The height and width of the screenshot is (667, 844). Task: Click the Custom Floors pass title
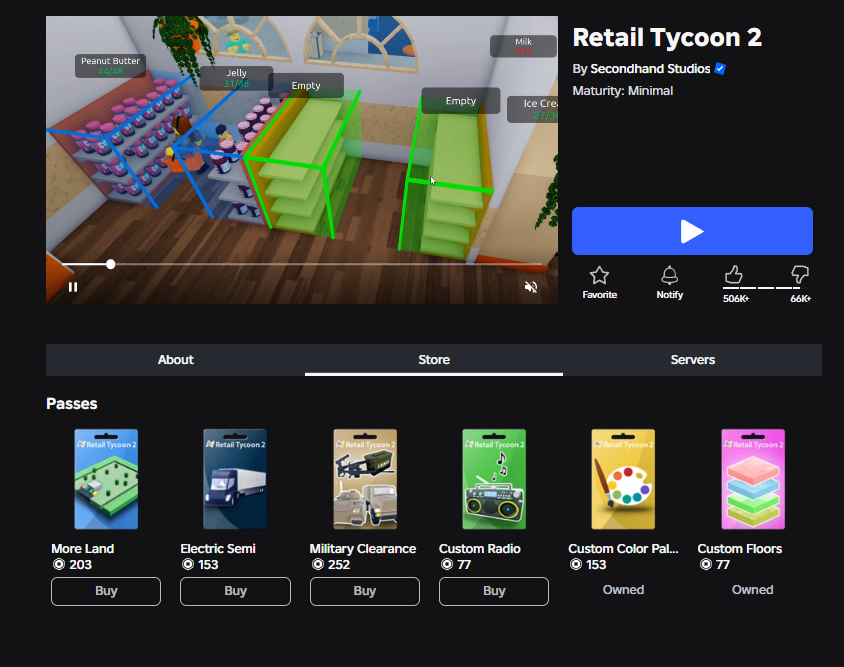(740, 549)
